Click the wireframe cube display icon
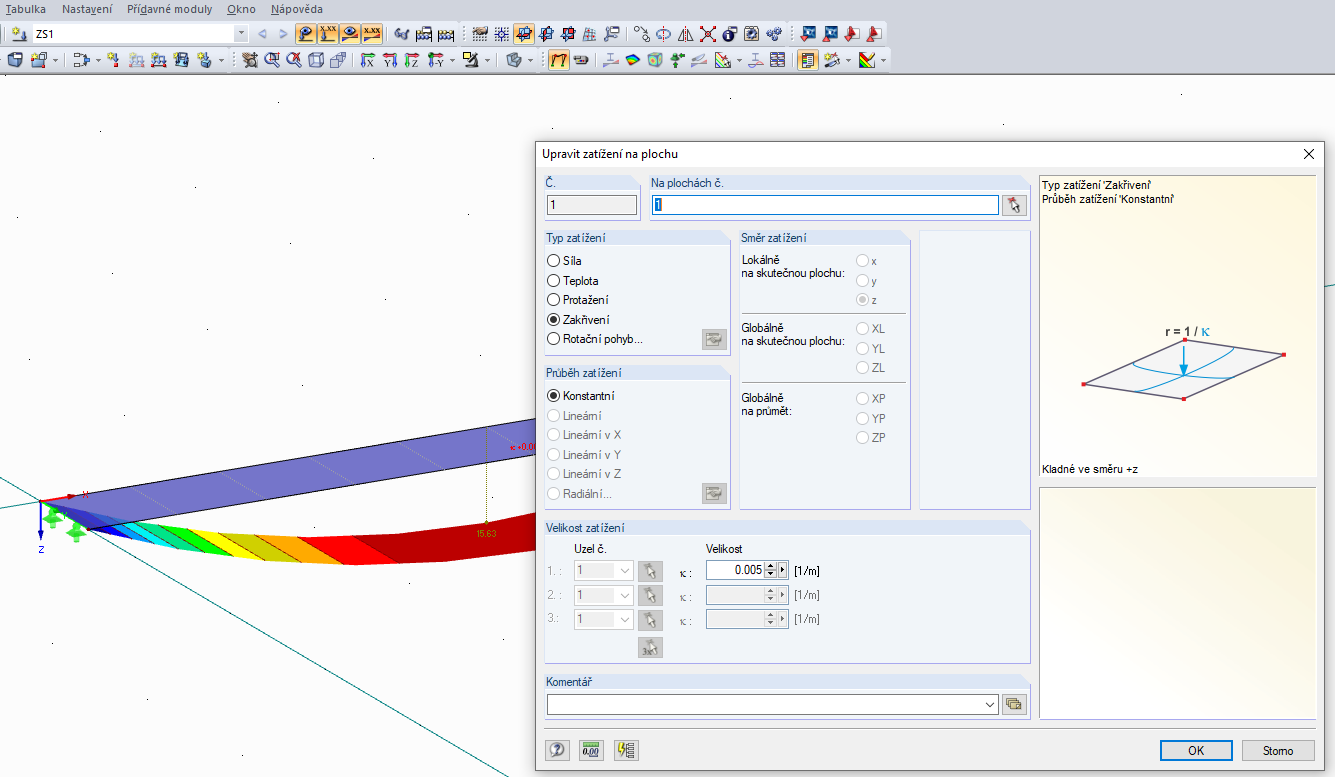This screenshot has height=777, width=1335. pos(316,60)
